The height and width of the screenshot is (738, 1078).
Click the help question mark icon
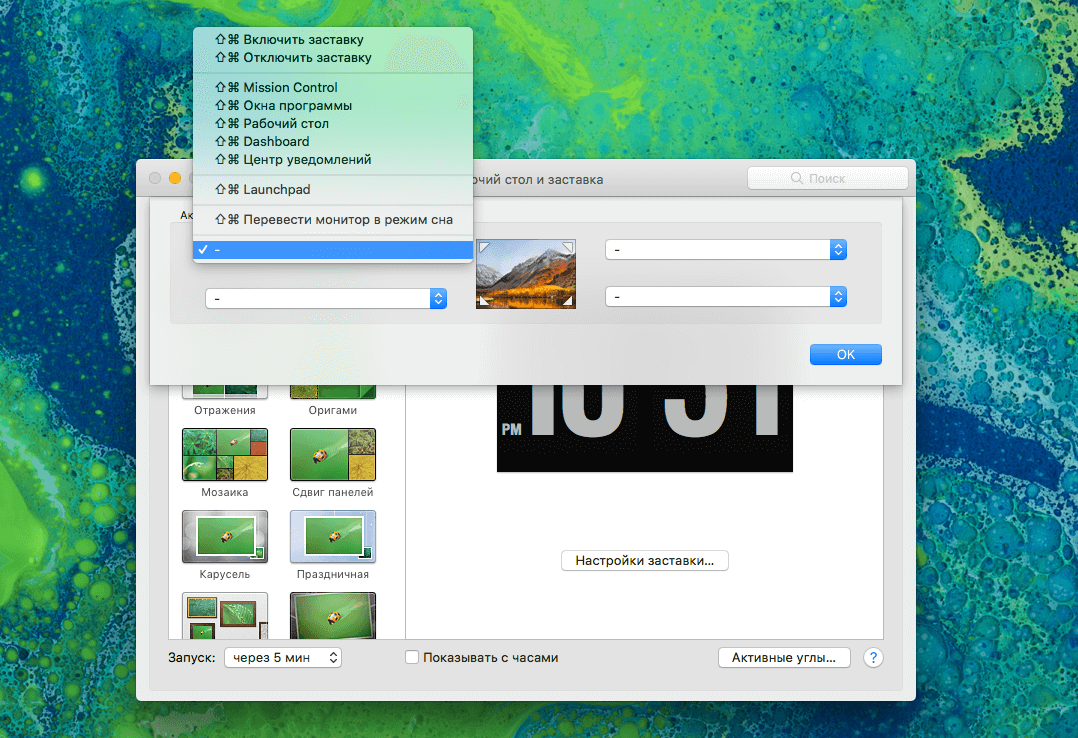(x=872, y=658)
